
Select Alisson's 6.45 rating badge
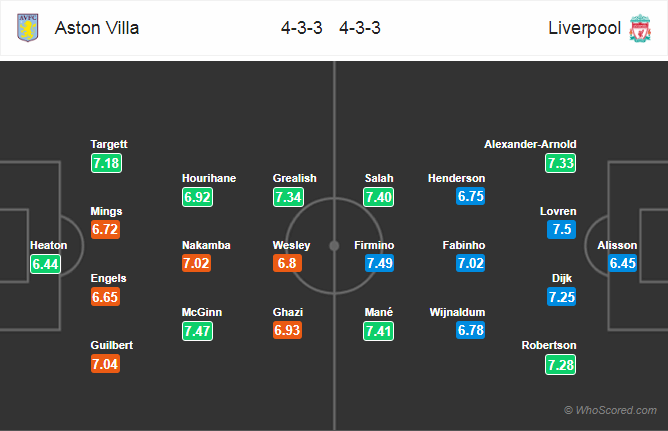tap(622, 263)
